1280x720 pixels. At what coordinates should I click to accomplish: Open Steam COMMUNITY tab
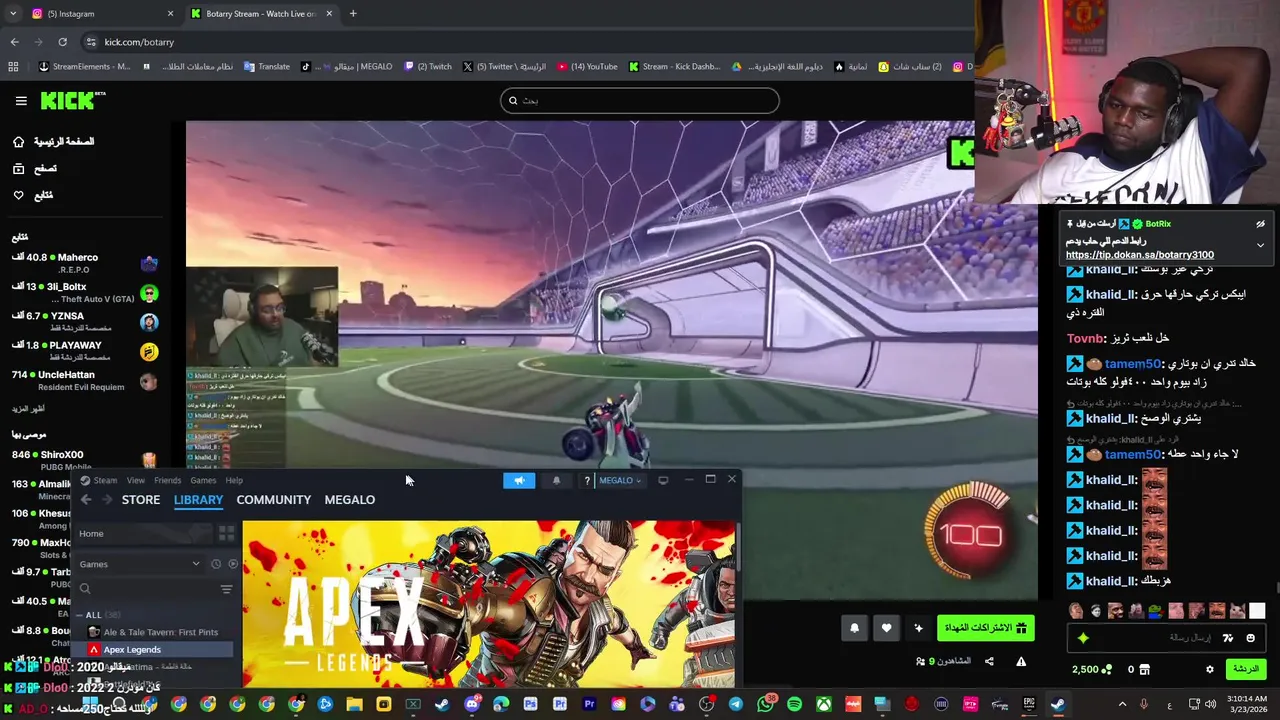pyautogui.click(x=274, y=500)
